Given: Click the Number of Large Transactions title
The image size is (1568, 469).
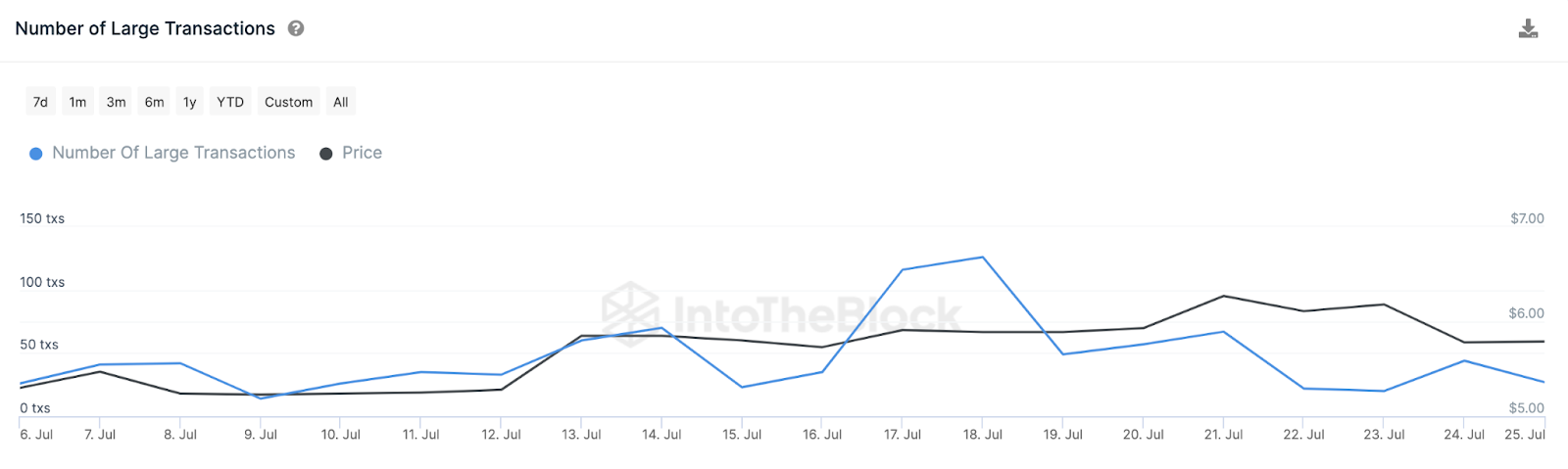Looking at the screenshot, I should pos(145,28).
